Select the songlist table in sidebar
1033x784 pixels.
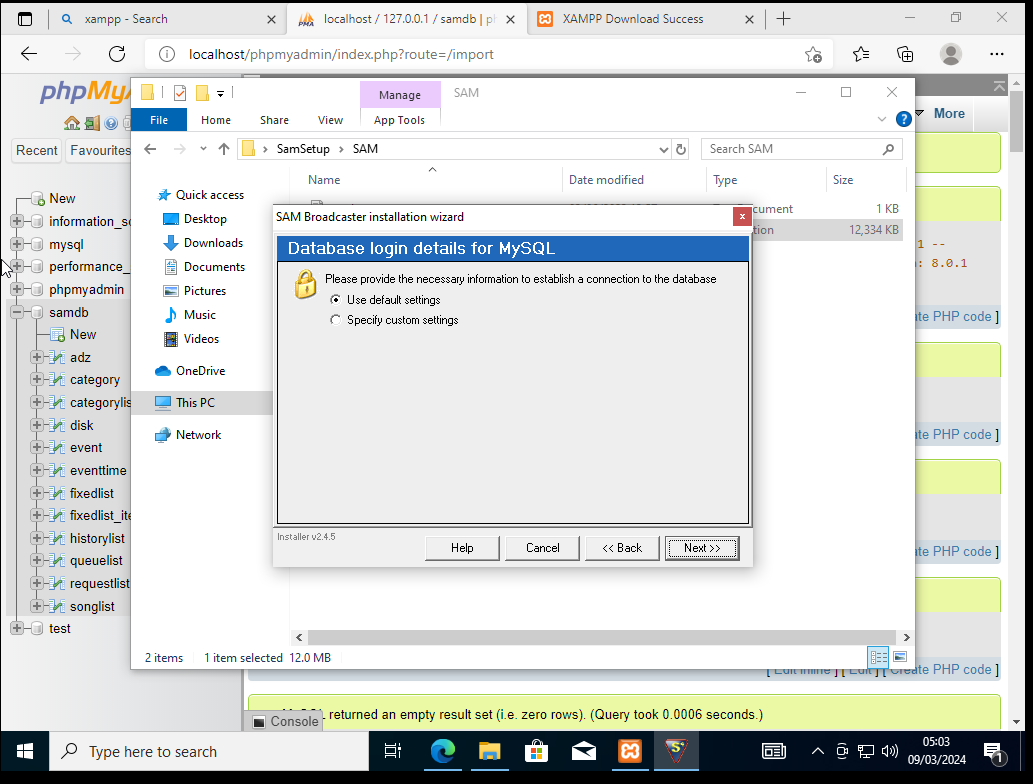[x=92, y=606]
